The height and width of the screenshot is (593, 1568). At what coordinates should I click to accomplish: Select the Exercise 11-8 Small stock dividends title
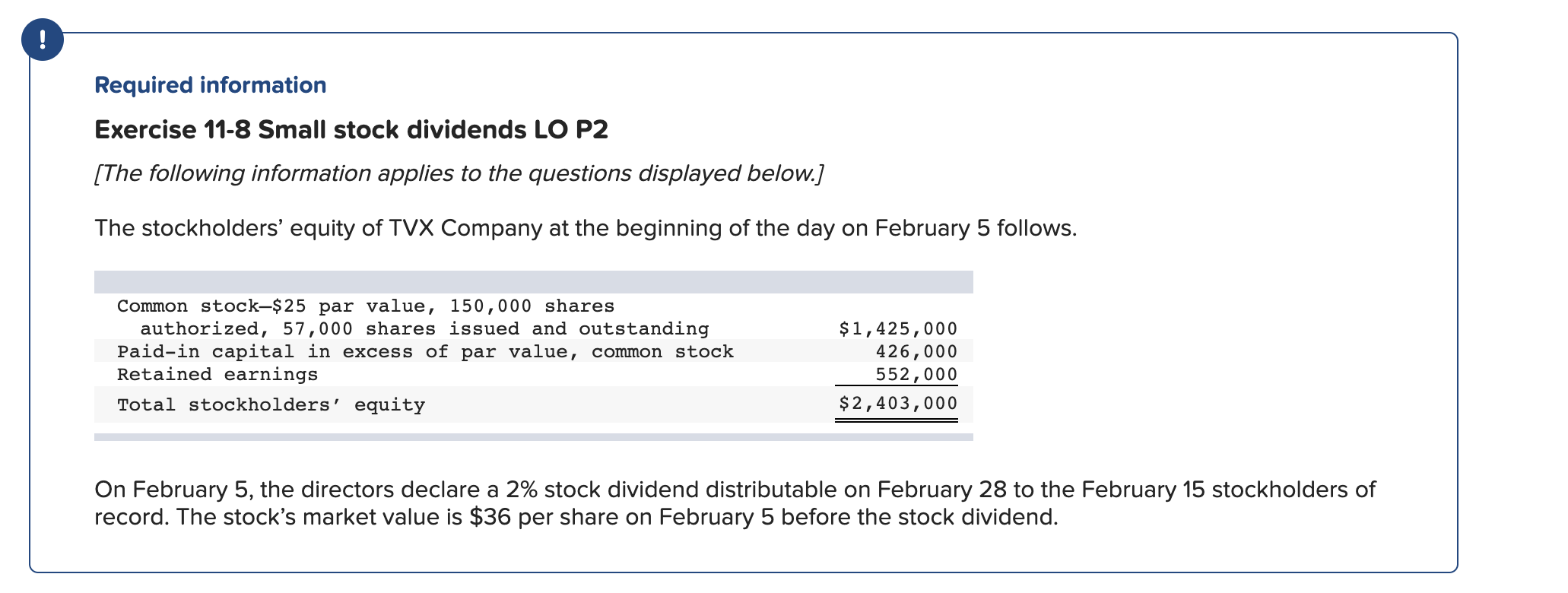click(x=351, y=130)
